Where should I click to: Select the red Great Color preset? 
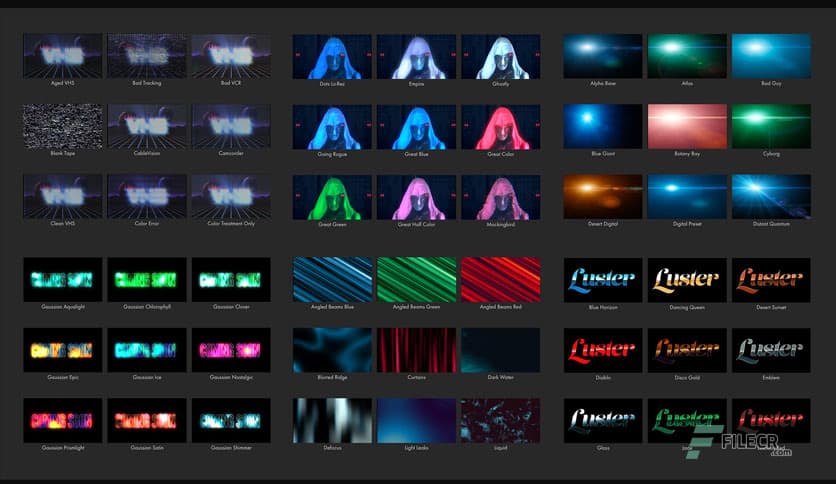tap(501, 127)
